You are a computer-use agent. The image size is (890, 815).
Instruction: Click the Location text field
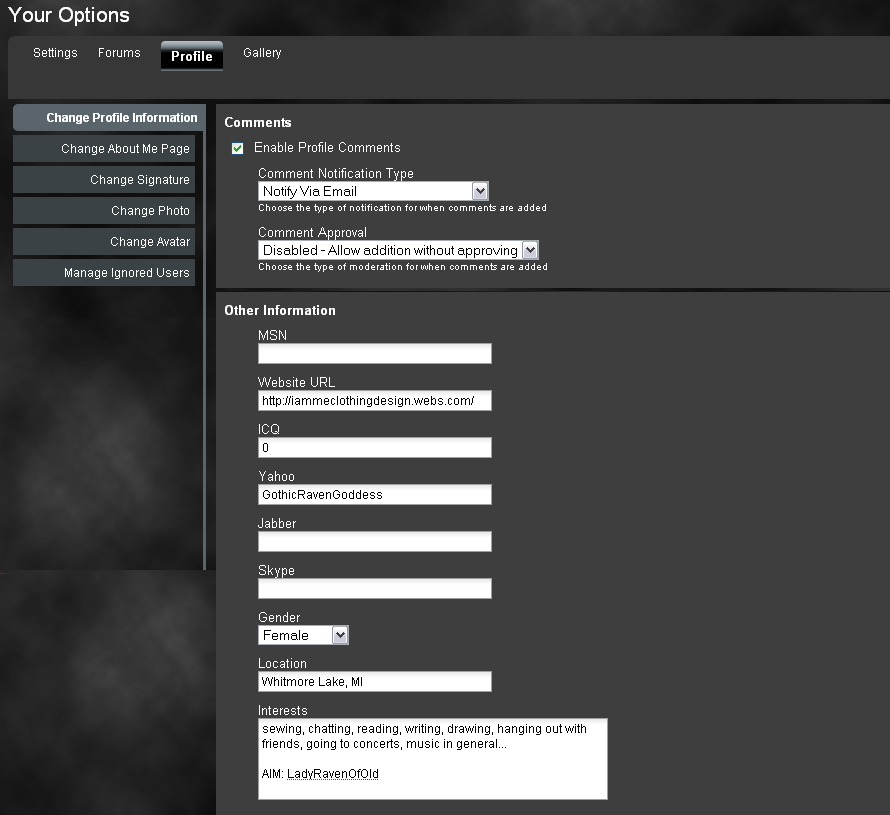click(x=374, y=681)
